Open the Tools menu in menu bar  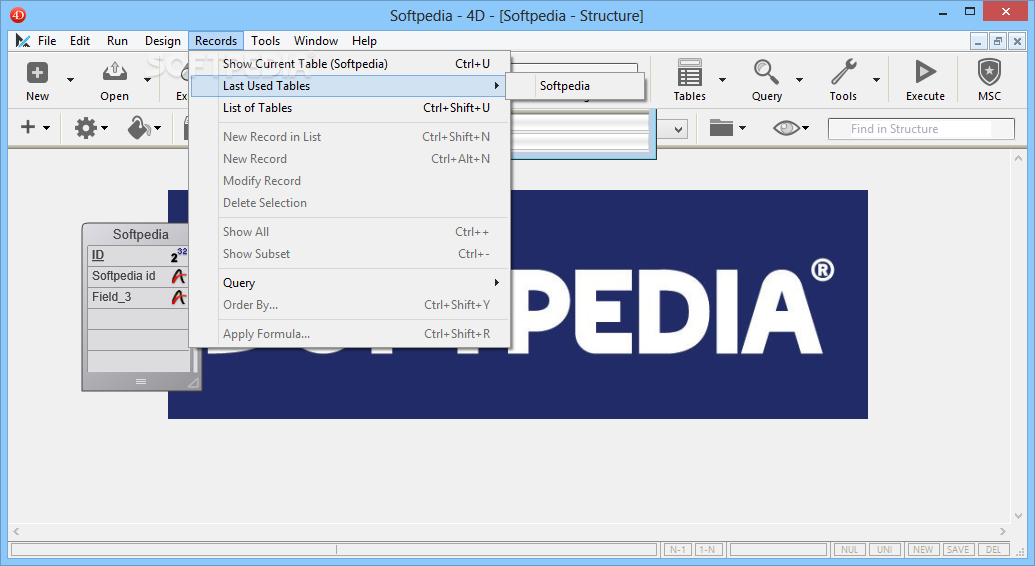265,41
